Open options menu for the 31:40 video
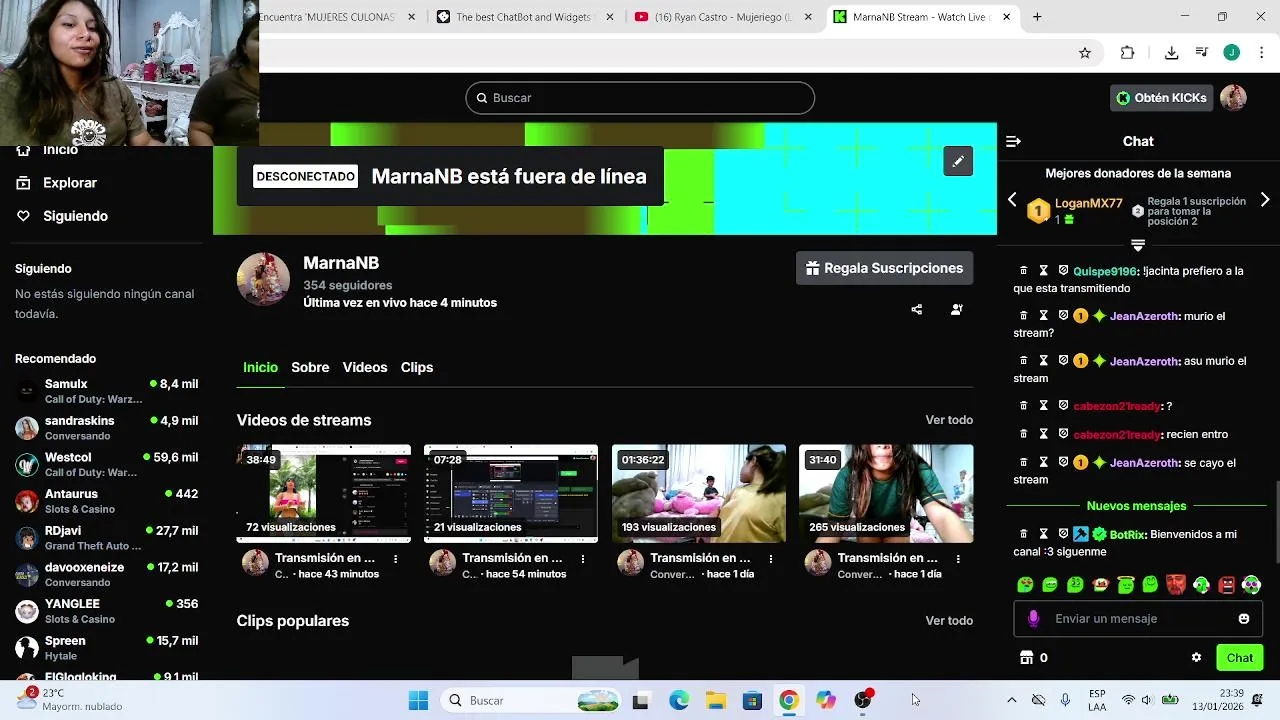The height and width of the screenshot is (720, 1280). 958,559
